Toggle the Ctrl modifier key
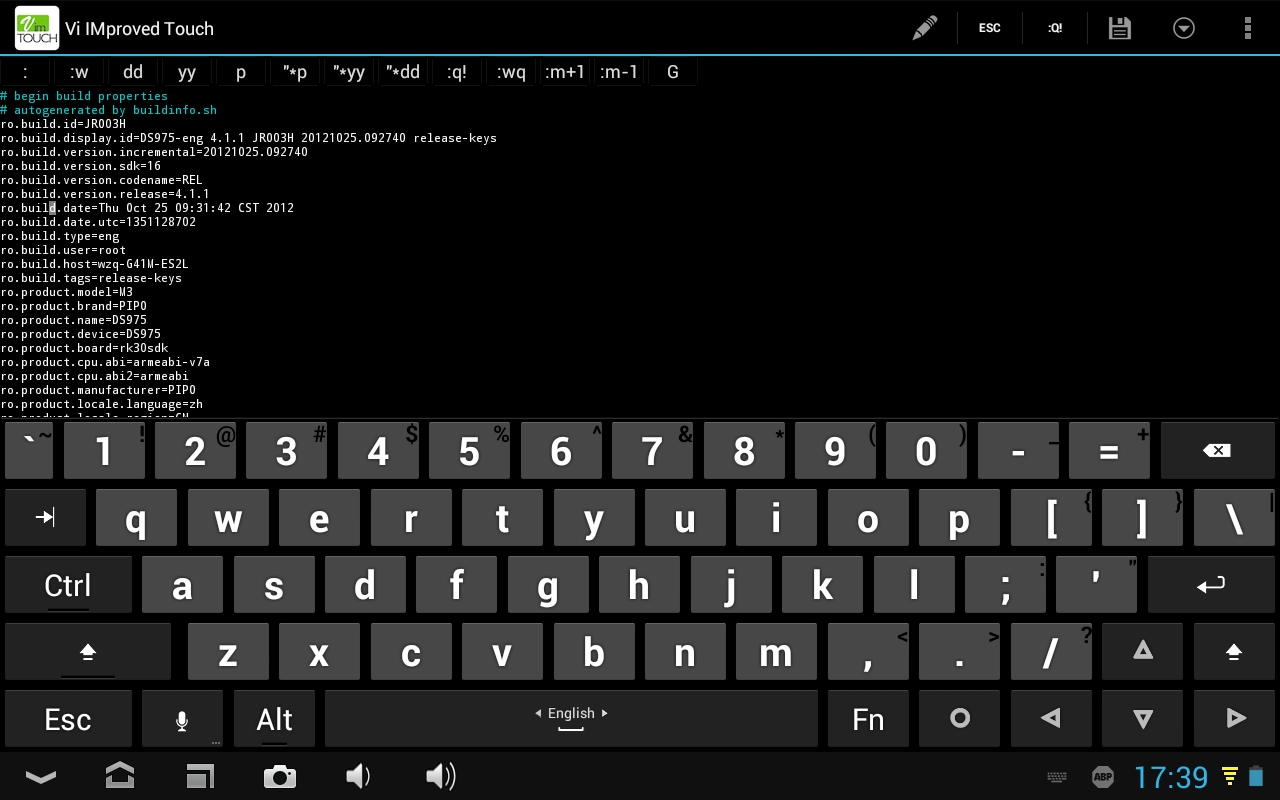Image resolution: width=1280 pixels, height=800 pixels. tap(68, 585)
